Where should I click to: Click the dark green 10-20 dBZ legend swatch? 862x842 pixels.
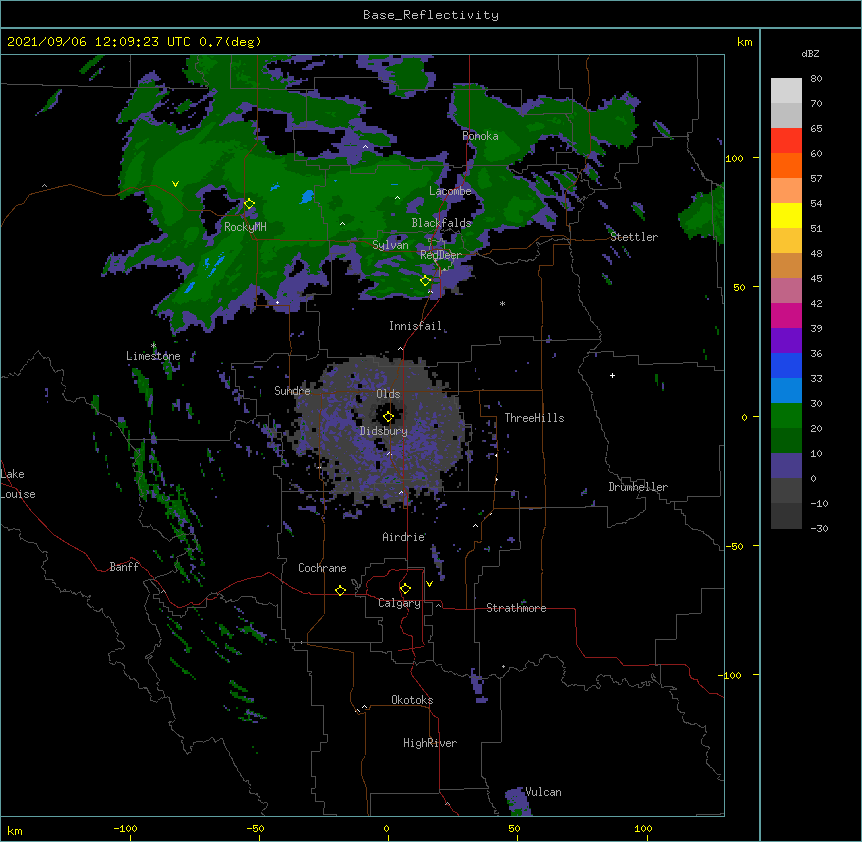(786, 441)
